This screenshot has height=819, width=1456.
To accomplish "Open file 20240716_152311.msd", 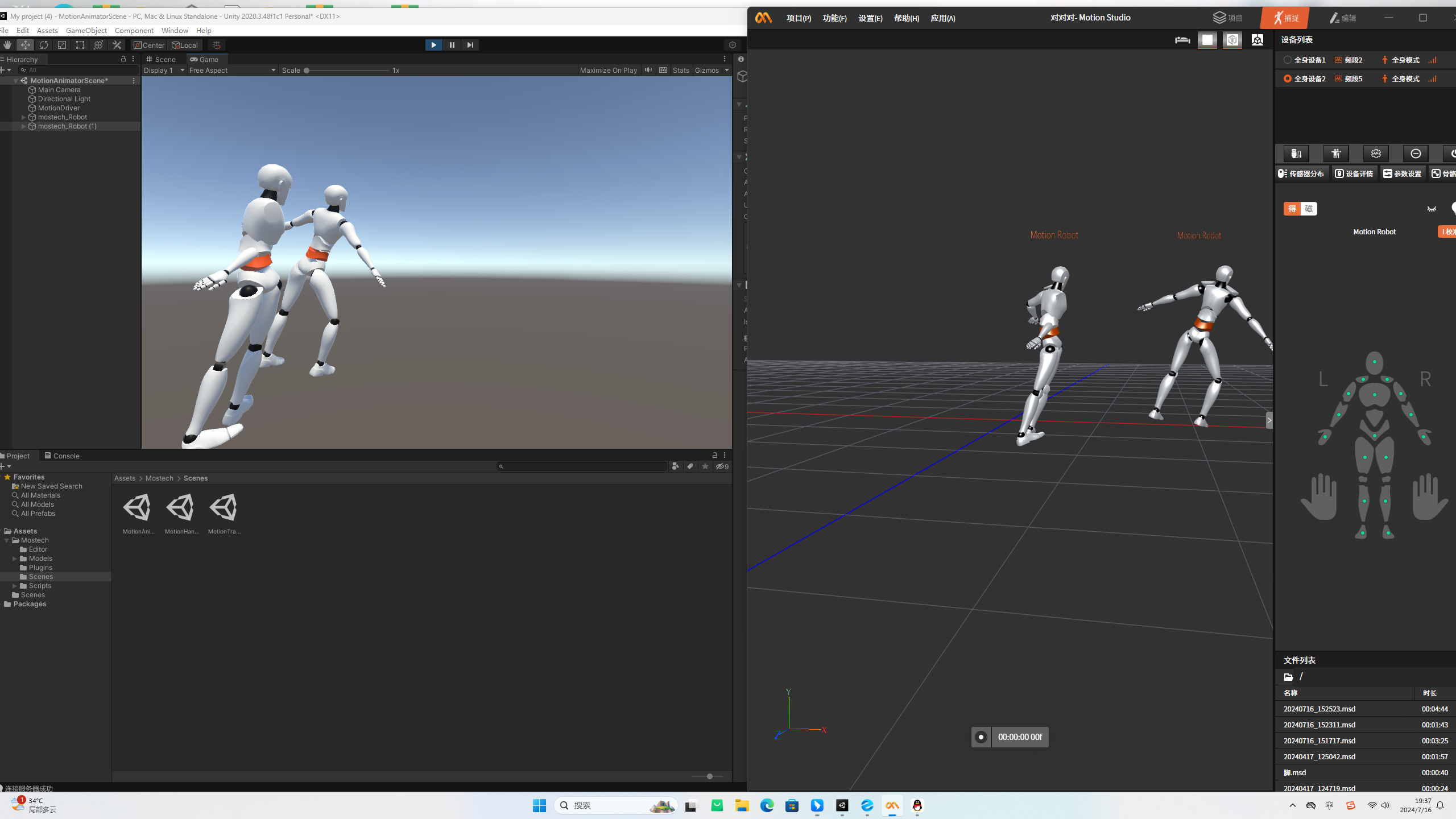I will [1319, 725].
